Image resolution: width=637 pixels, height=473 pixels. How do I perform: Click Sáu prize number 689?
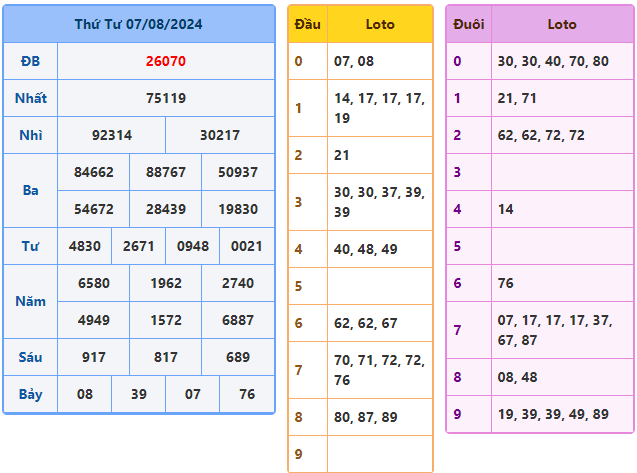coord(237,357)
